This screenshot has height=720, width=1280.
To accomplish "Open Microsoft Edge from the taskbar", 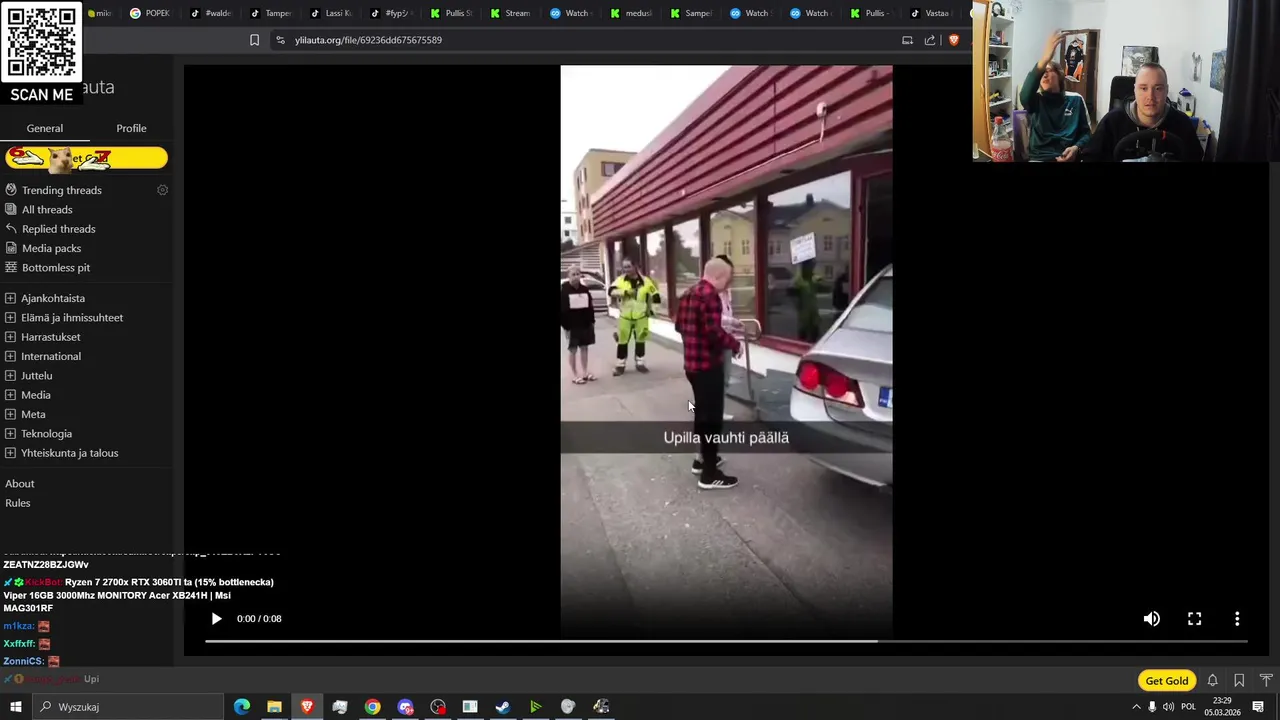I will (x=242, y=707).
